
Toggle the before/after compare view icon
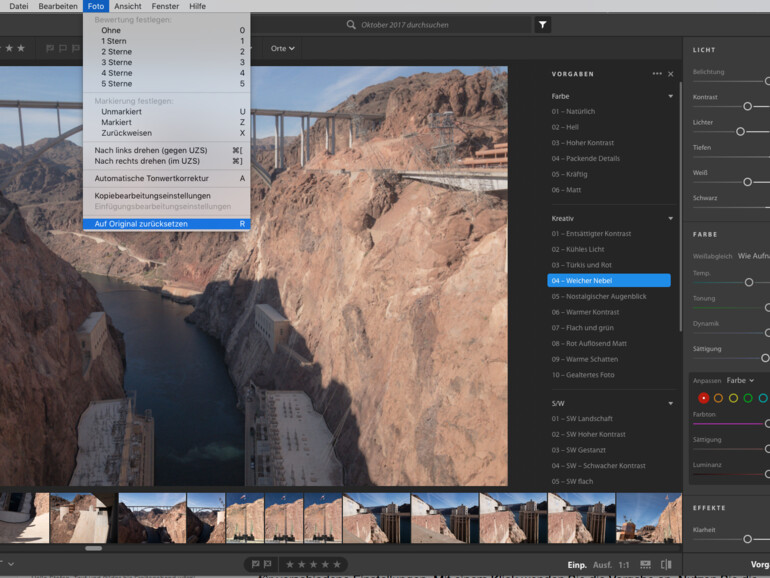coord(666,565)
